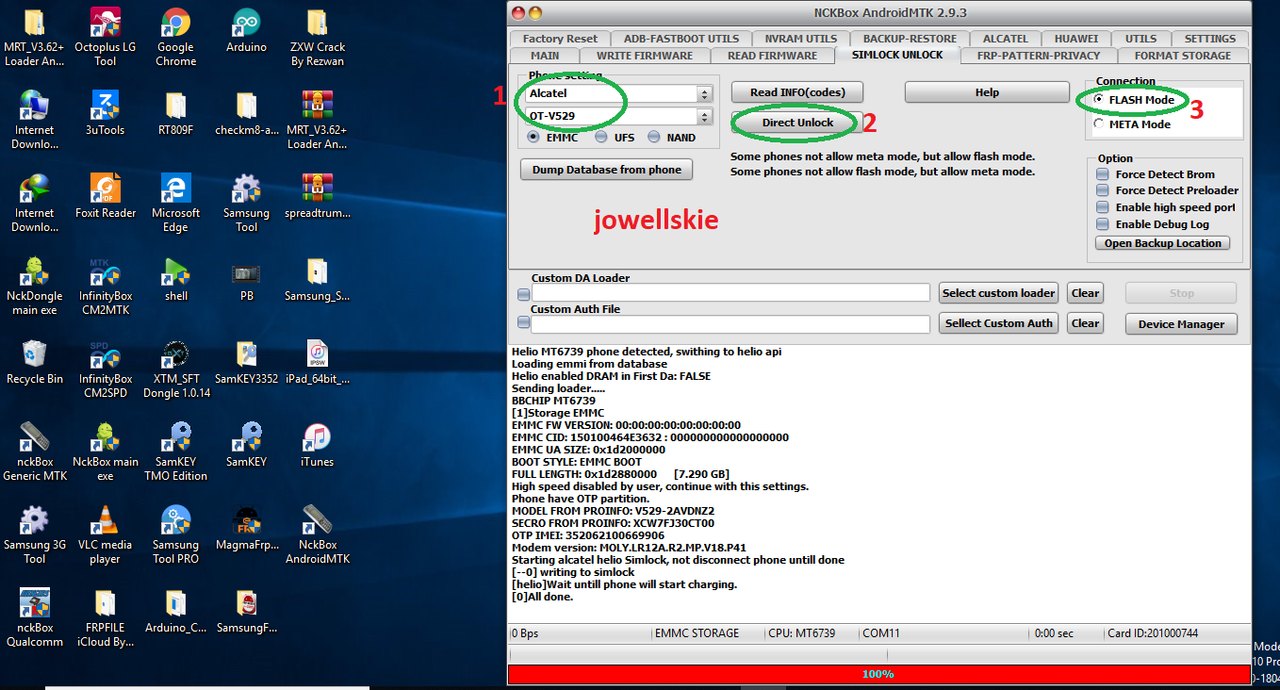
Task: Launch Google Chrome from the desktop
Action: coord(175,37)
